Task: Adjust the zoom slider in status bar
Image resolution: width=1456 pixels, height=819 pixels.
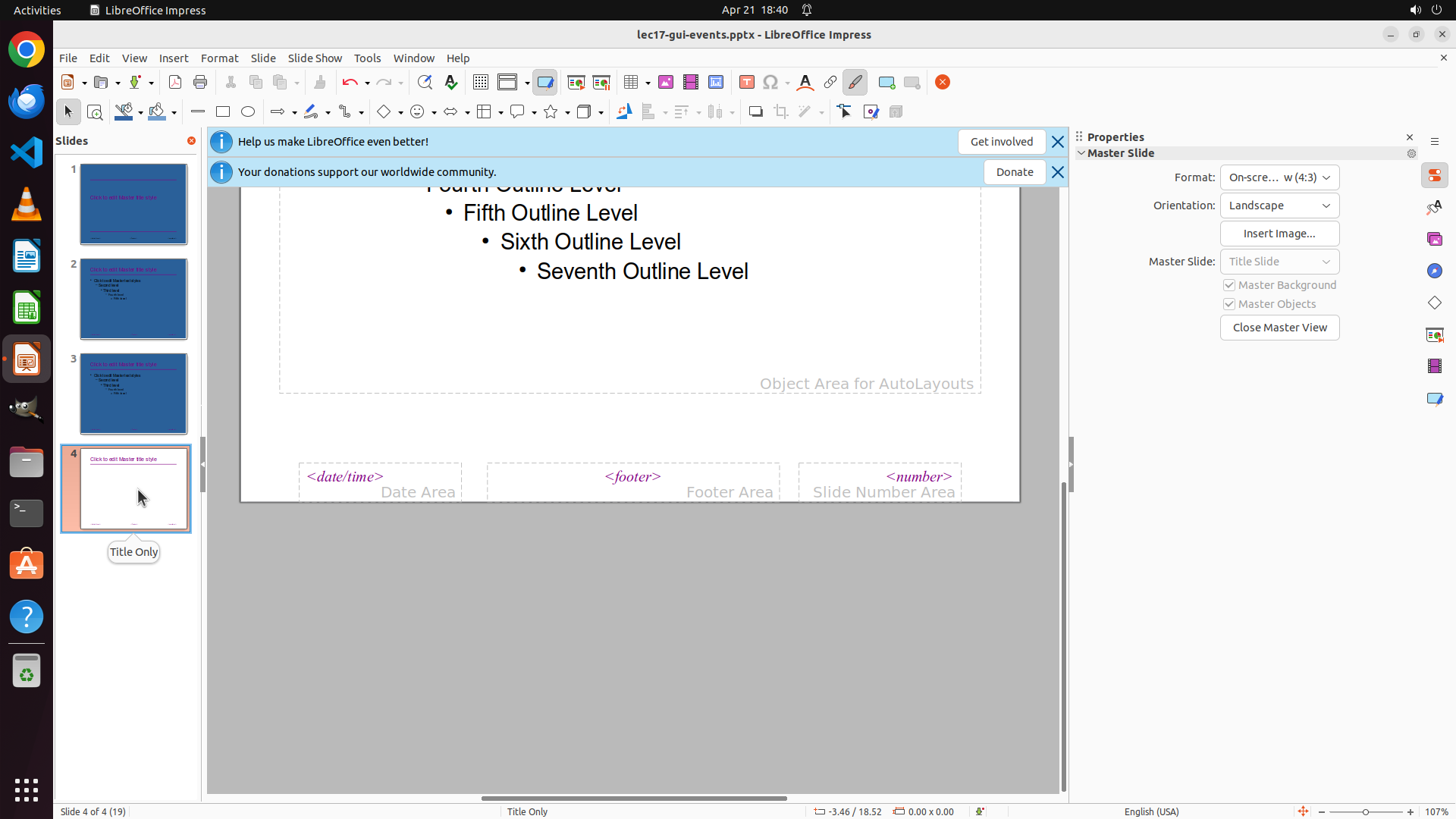Action: coord(1365,812)
